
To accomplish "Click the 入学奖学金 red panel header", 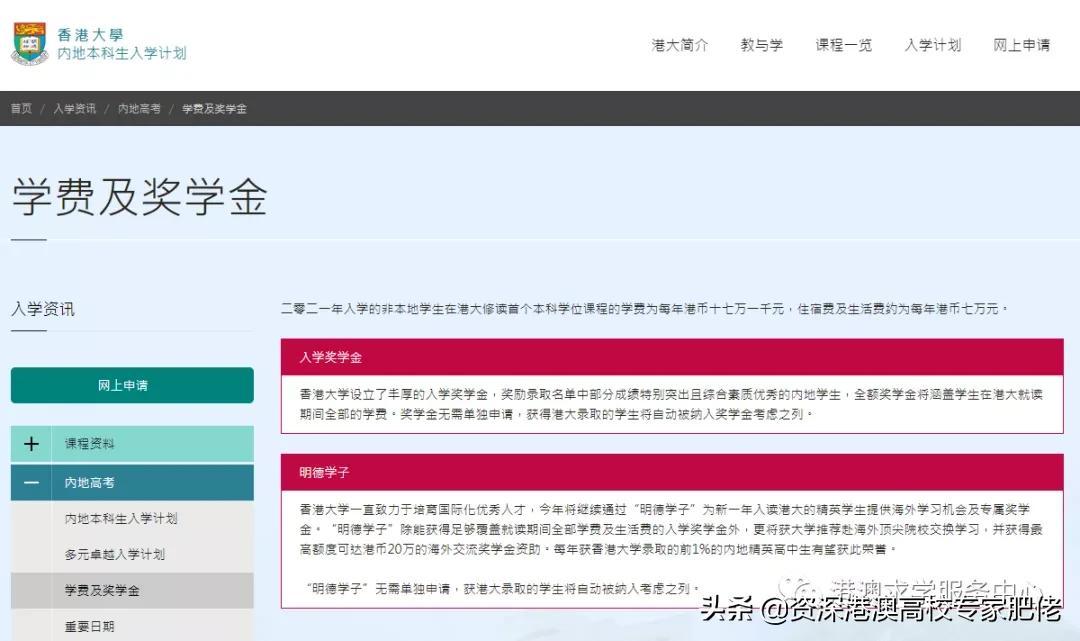I will [672, 357].
